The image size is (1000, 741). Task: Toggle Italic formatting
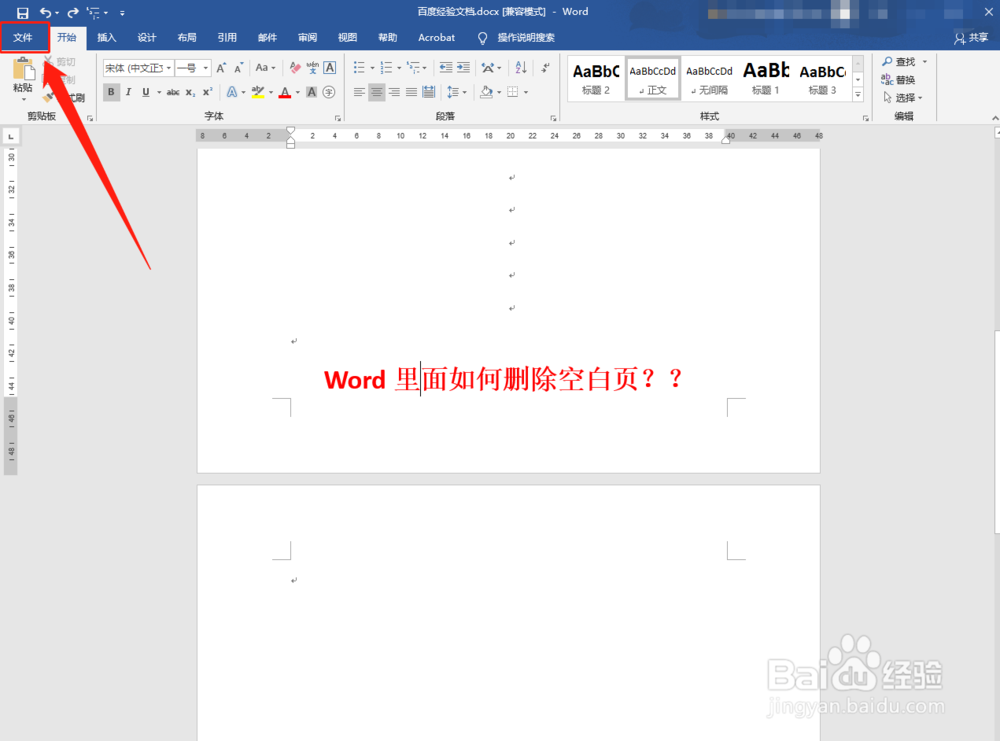pos(128,92)
